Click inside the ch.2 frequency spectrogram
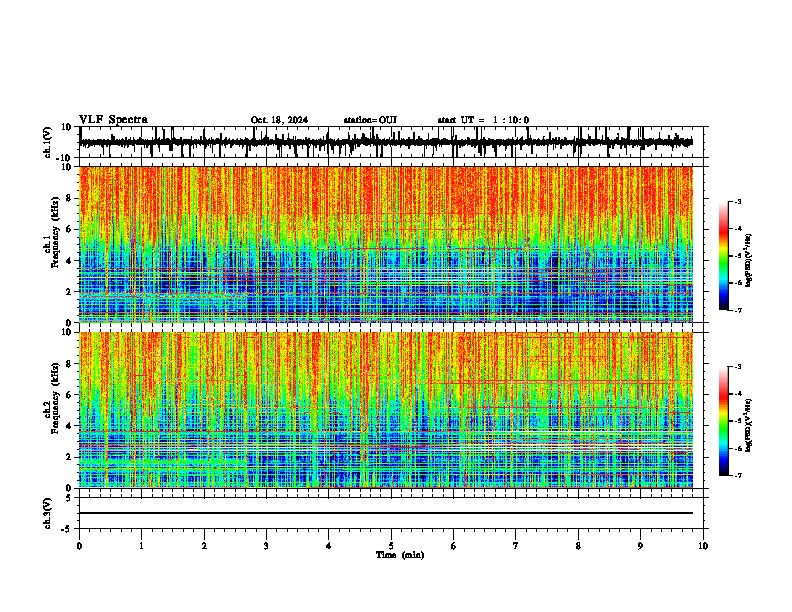The image size is (792, 612). coord(386,410)
